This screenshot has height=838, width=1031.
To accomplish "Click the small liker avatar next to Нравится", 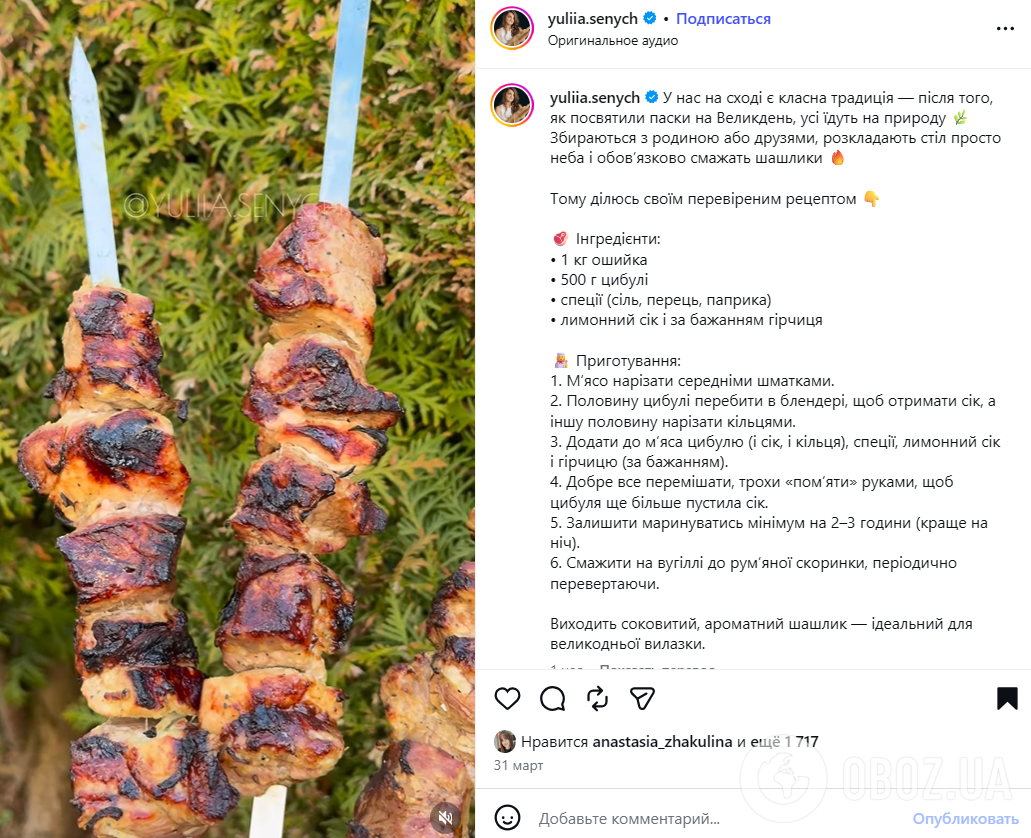I will (x=505, y=741).
